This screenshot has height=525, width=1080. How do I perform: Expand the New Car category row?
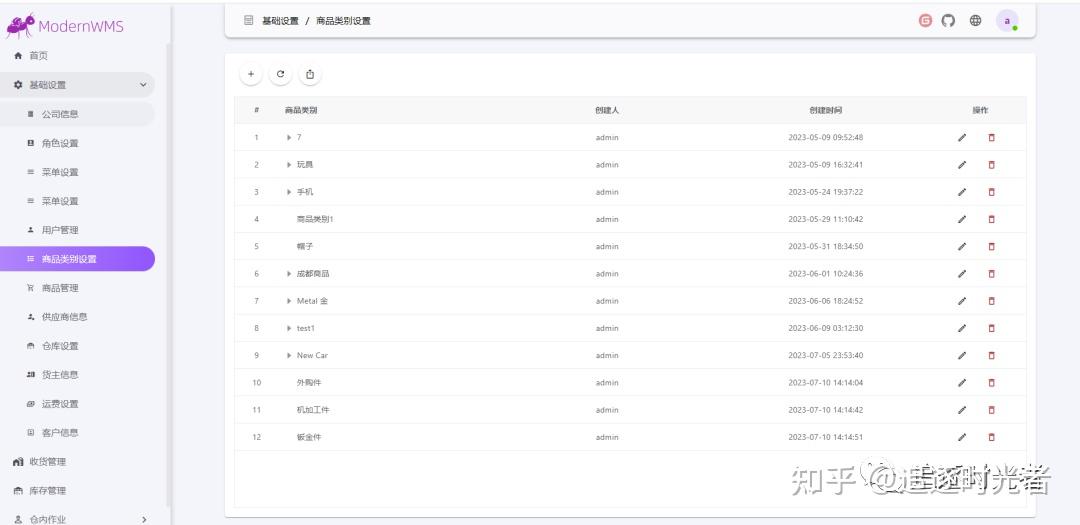click(x=289, y=356)
